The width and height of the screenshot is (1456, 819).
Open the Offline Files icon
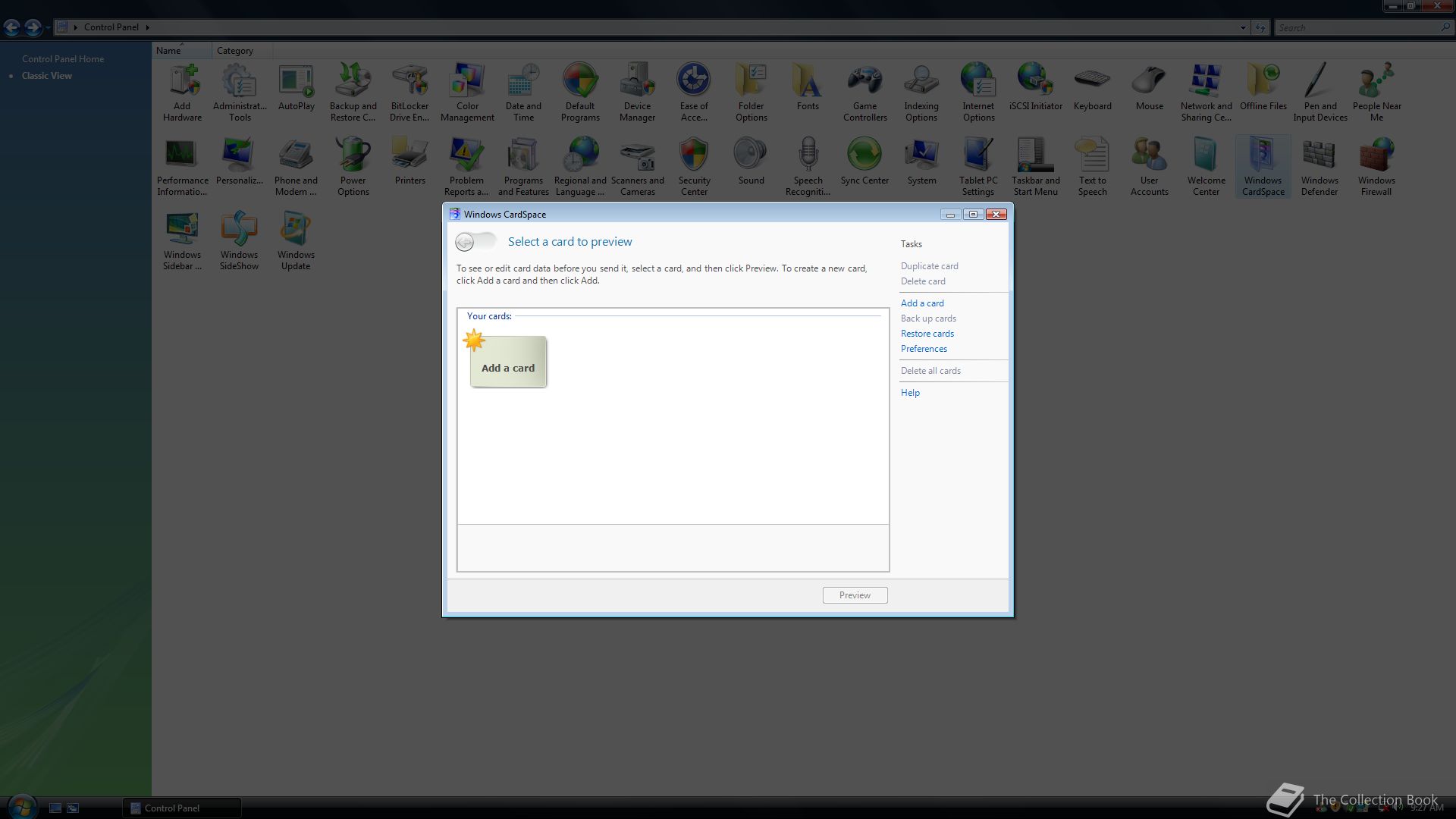(1263, 87)
